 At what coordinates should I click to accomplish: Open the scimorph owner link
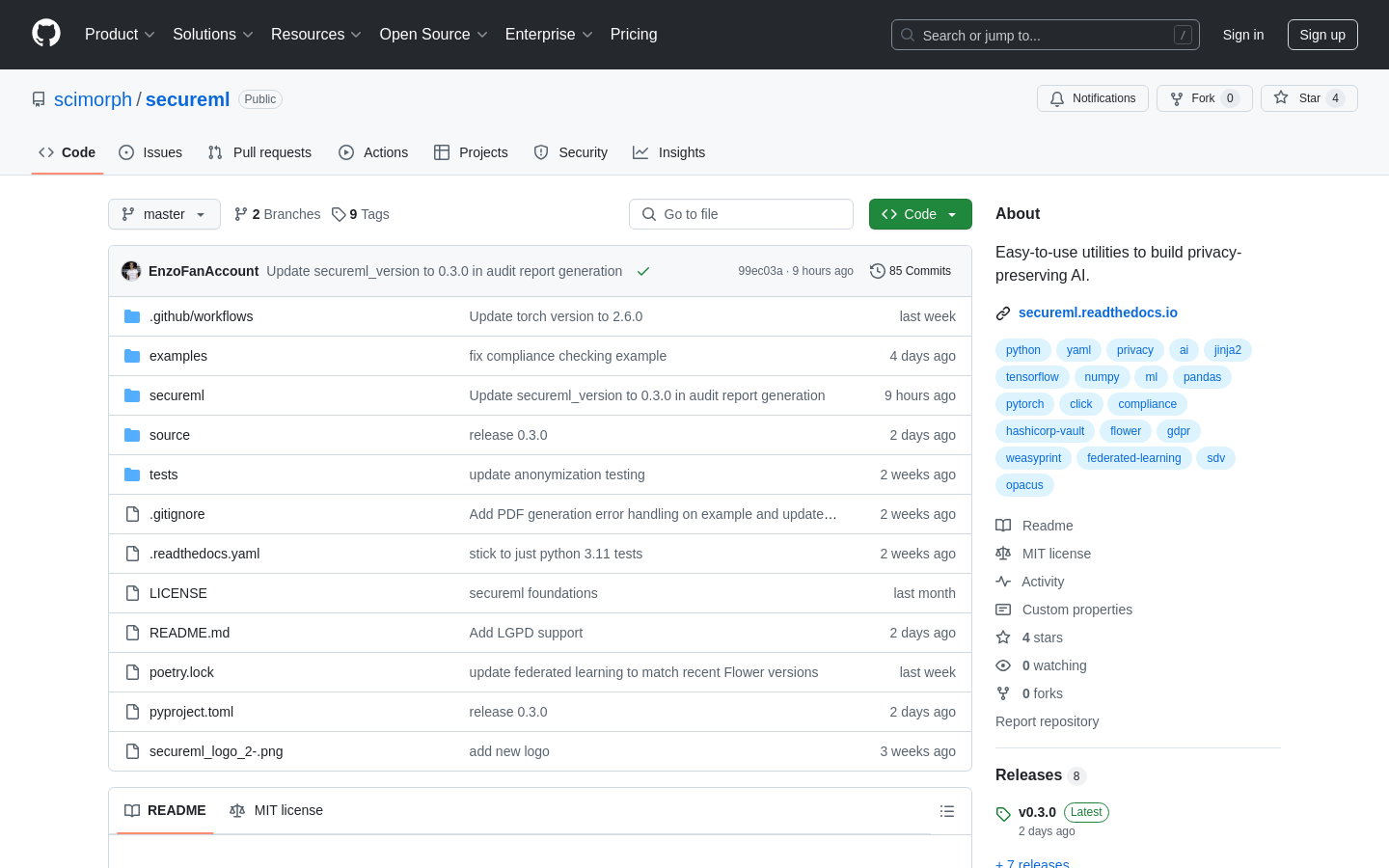[93, 99]
